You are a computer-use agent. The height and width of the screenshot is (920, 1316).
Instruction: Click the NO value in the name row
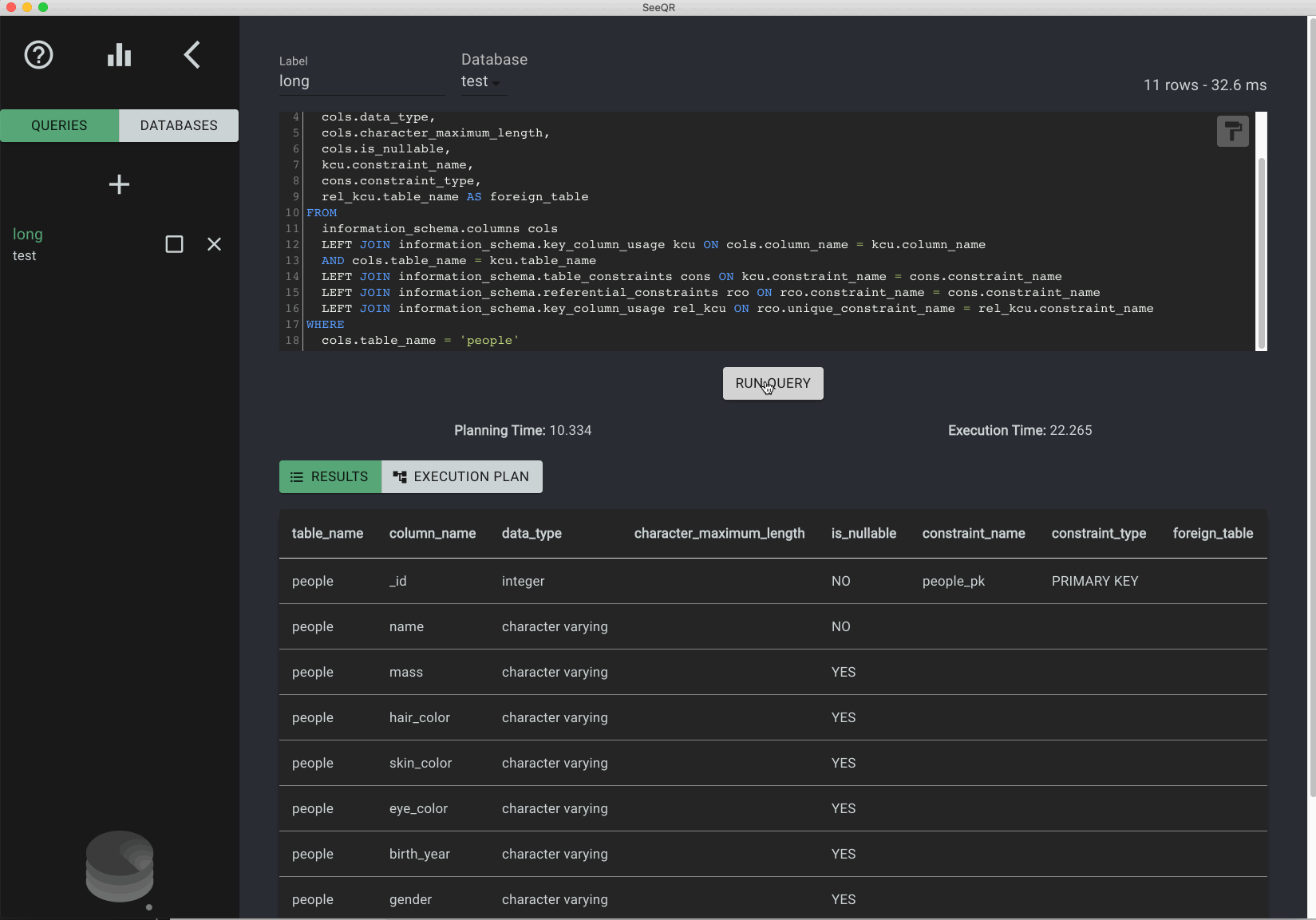pos(841,626)
